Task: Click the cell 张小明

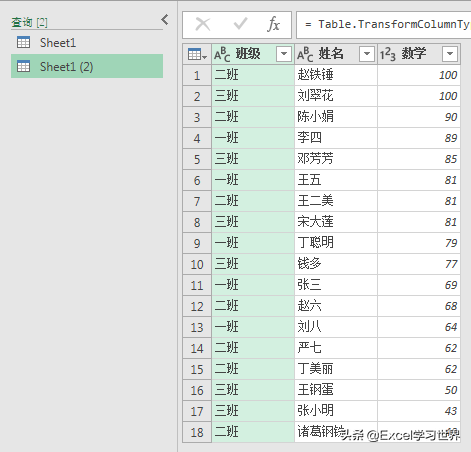Action: pyautogui.click(x=336, y=411)
